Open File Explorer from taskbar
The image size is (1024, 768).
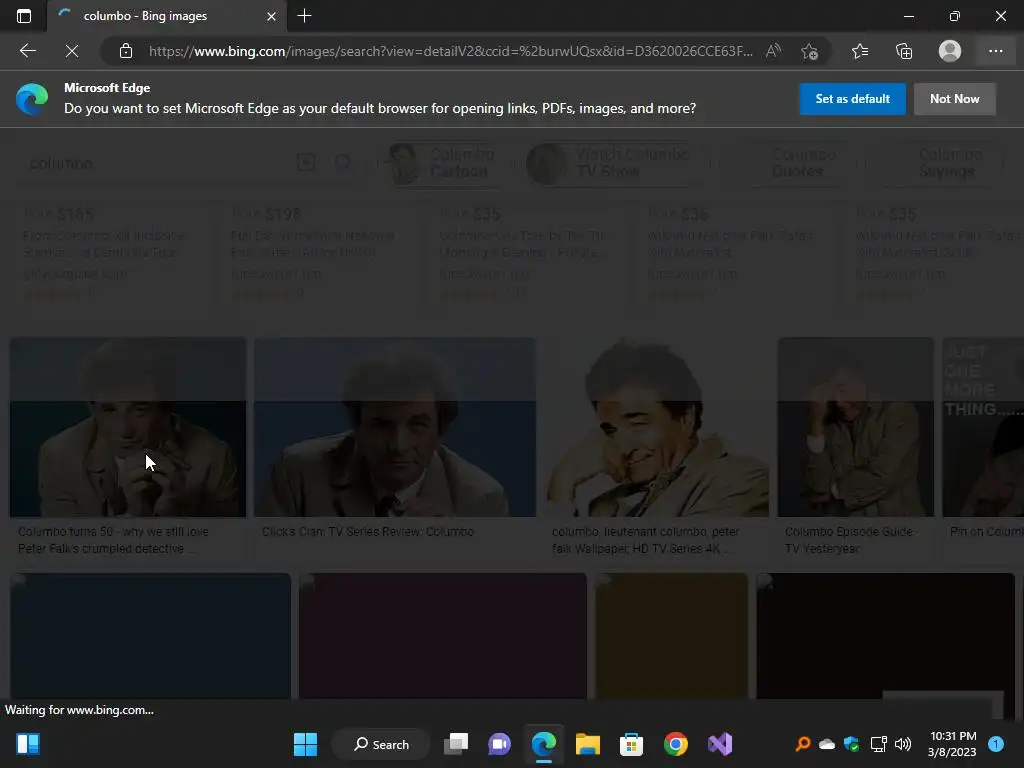pyautogui.click(x=587, y=744)
